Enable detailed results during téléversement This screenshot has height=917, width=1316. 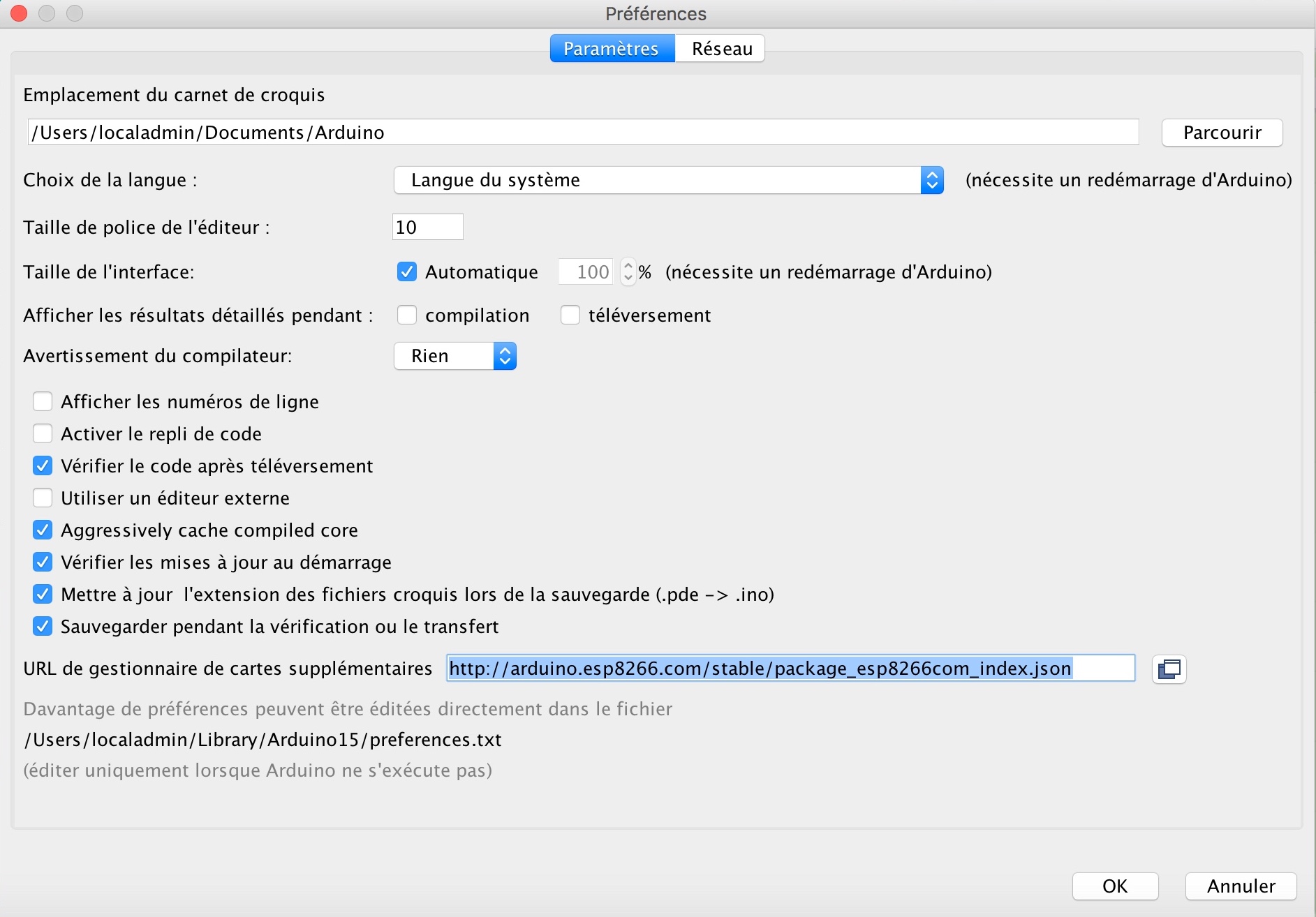pyautogui.click(x=570, y=315)
